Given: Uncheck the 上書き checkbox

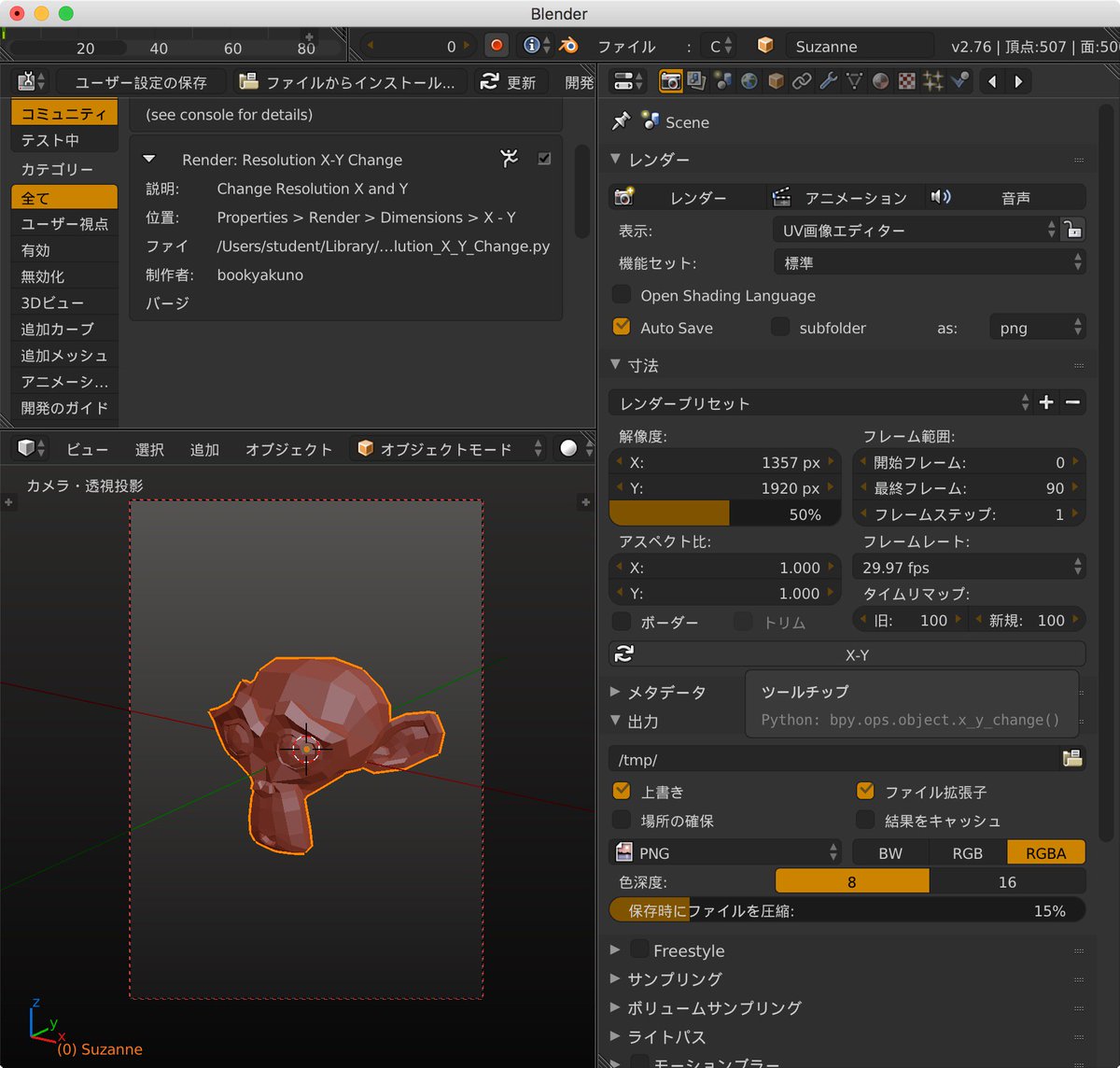Looking at the screenshot, I should tap(622, 791).
